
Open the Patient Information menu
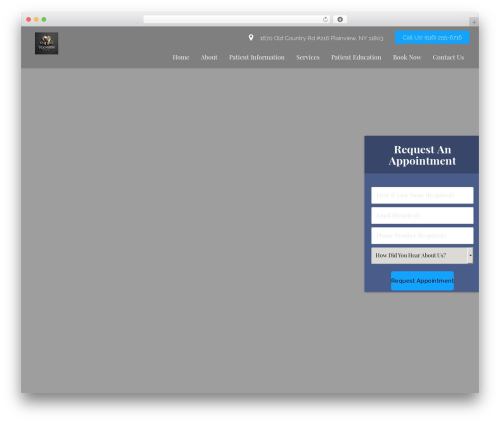[257, 57]
